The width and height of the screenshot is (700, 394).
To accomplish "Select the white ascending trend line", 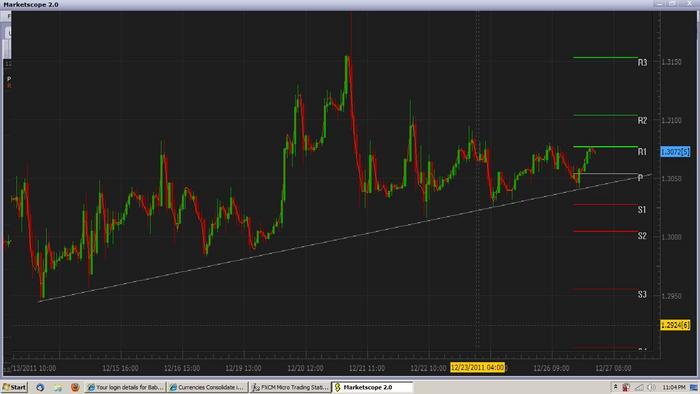I will [x=344, y=239].
